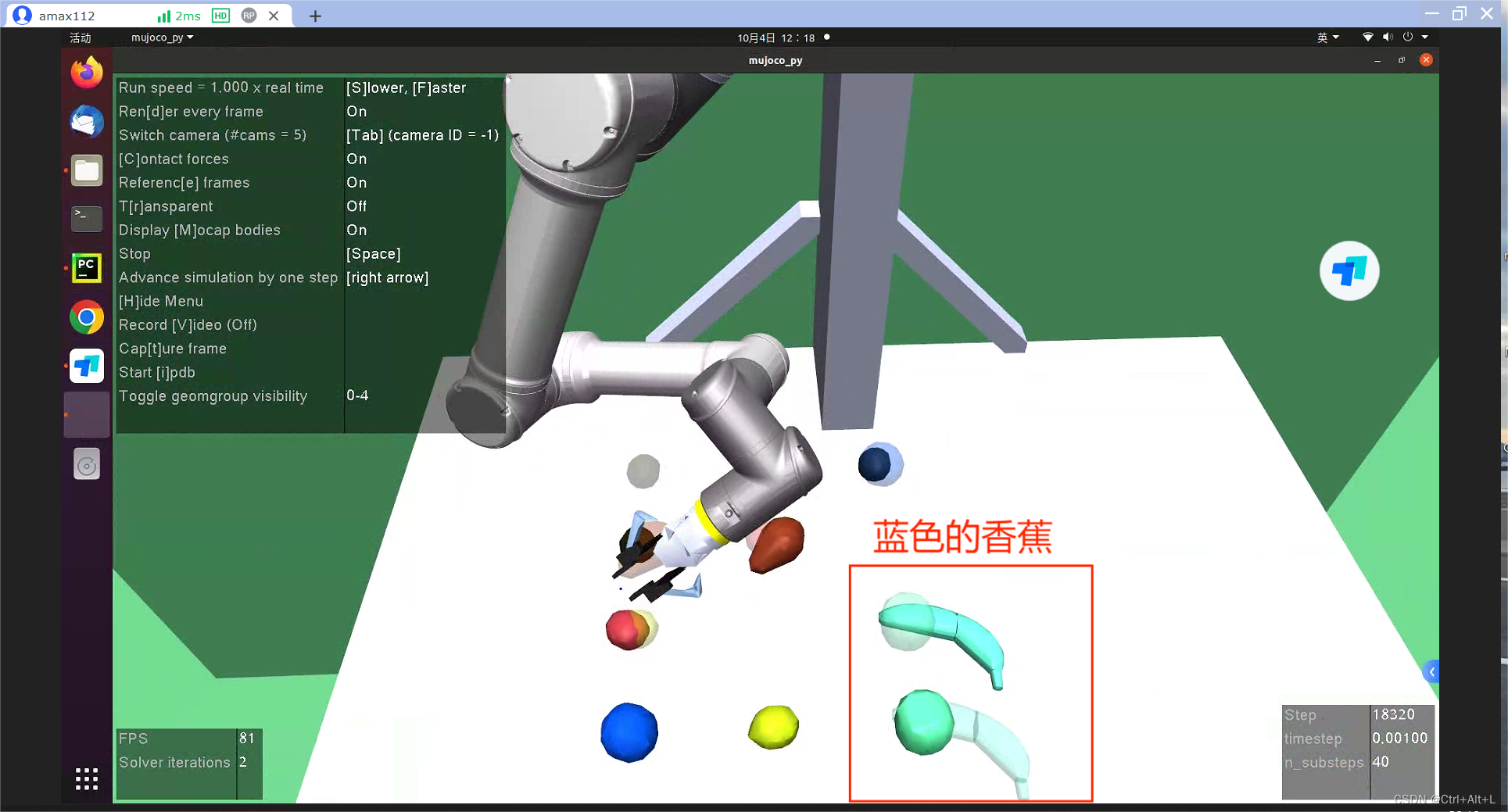Select the blue sphere on the table
This screenshot has height=812, width=1508.
click(629, 732)
